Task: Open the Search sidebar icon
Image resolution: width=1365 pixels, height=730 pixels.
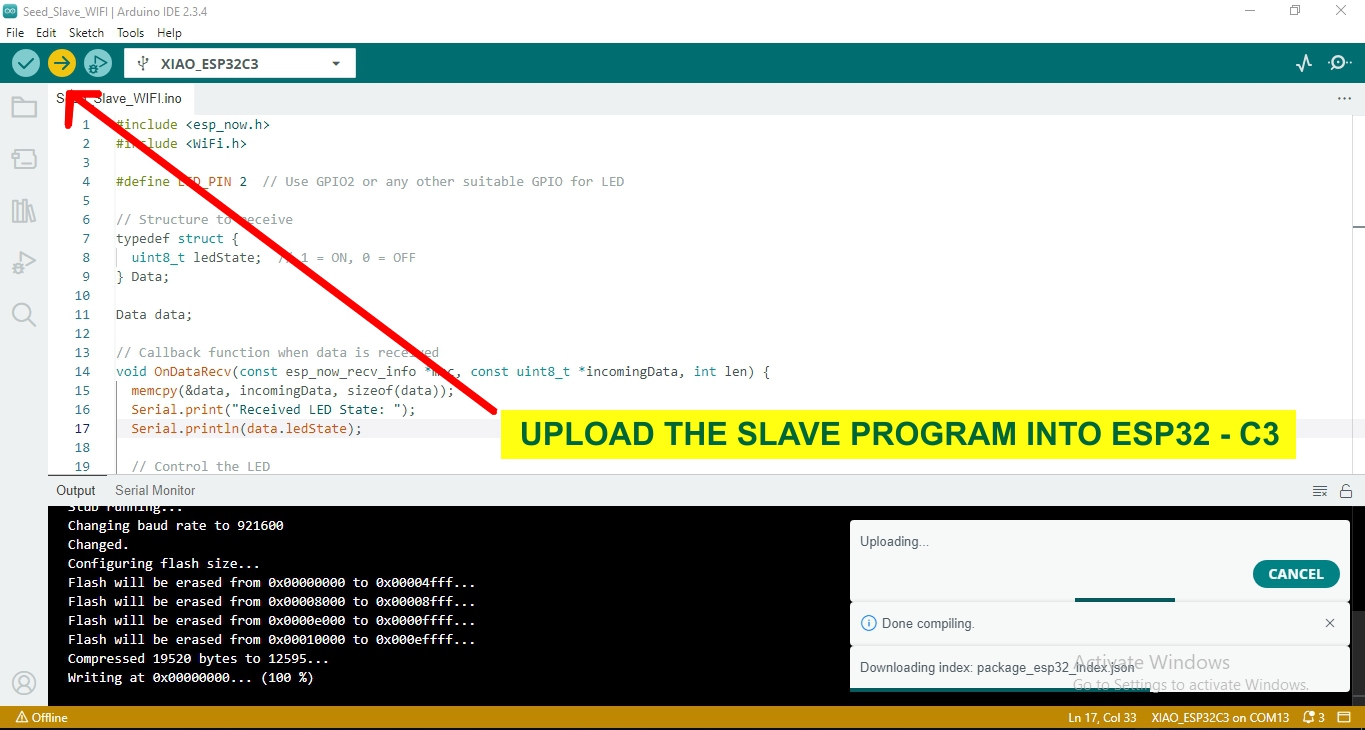Action: click(x=24, y=315)
